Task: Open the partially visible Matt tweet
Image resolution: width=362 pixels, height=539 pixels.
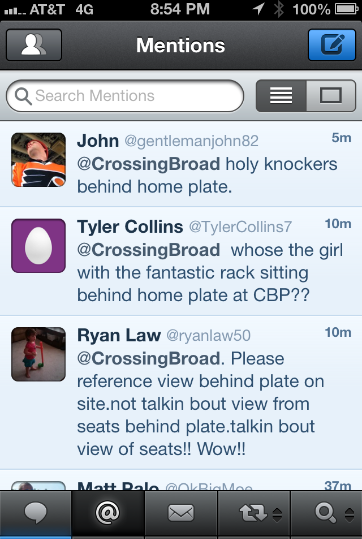Action: 181,481
